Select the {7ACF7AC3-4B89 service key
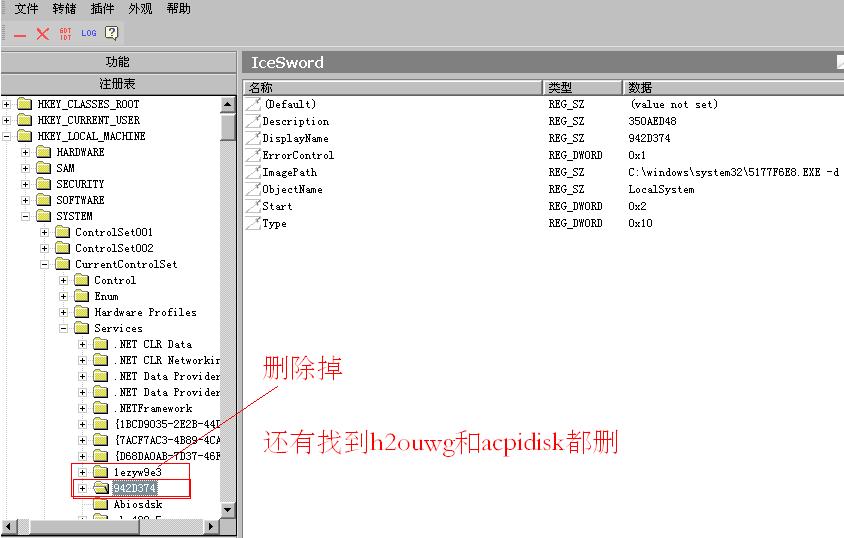The image size is (844, 538). tap(167, 440)
